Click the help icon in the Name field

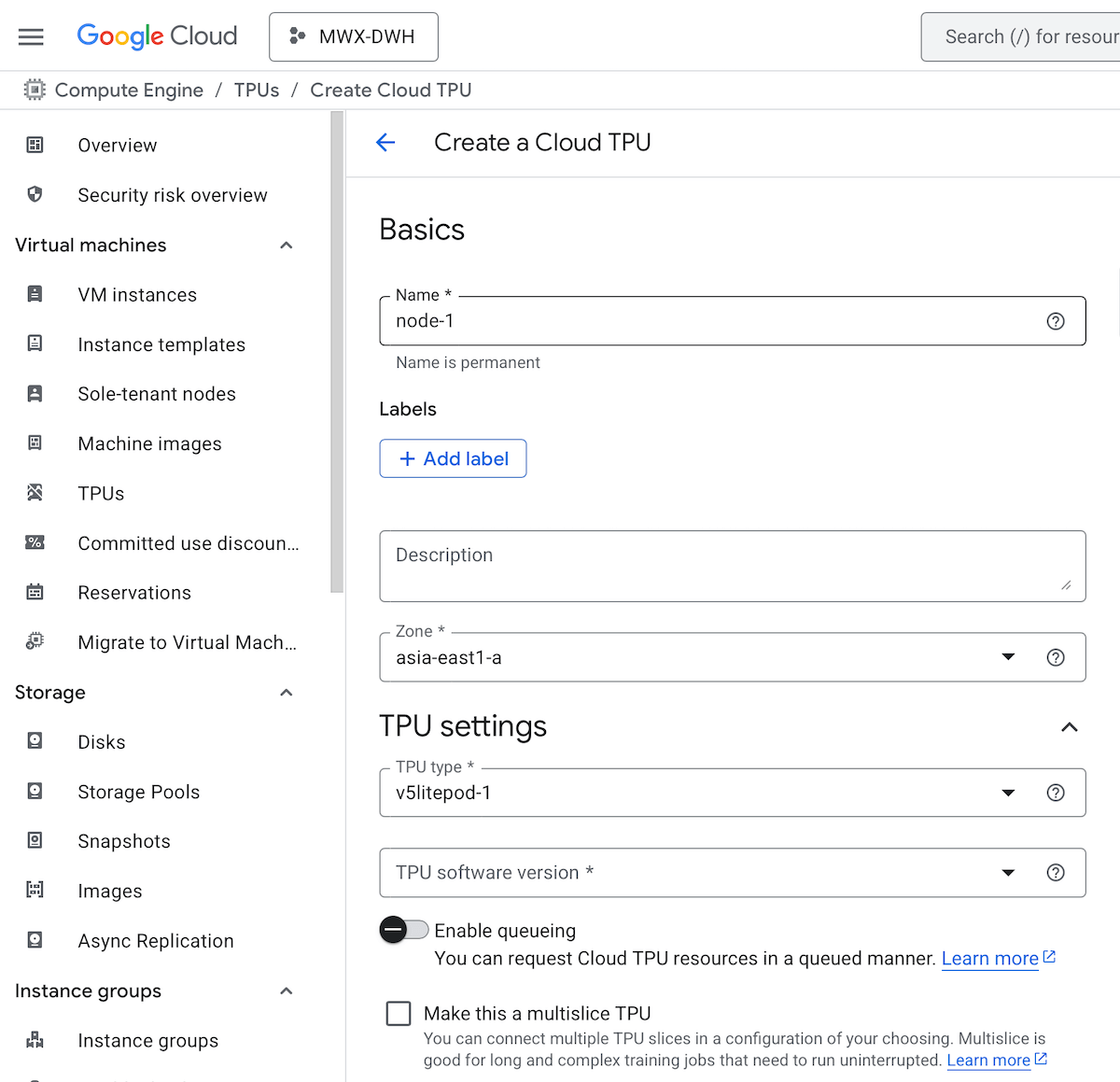point(1056,321)
